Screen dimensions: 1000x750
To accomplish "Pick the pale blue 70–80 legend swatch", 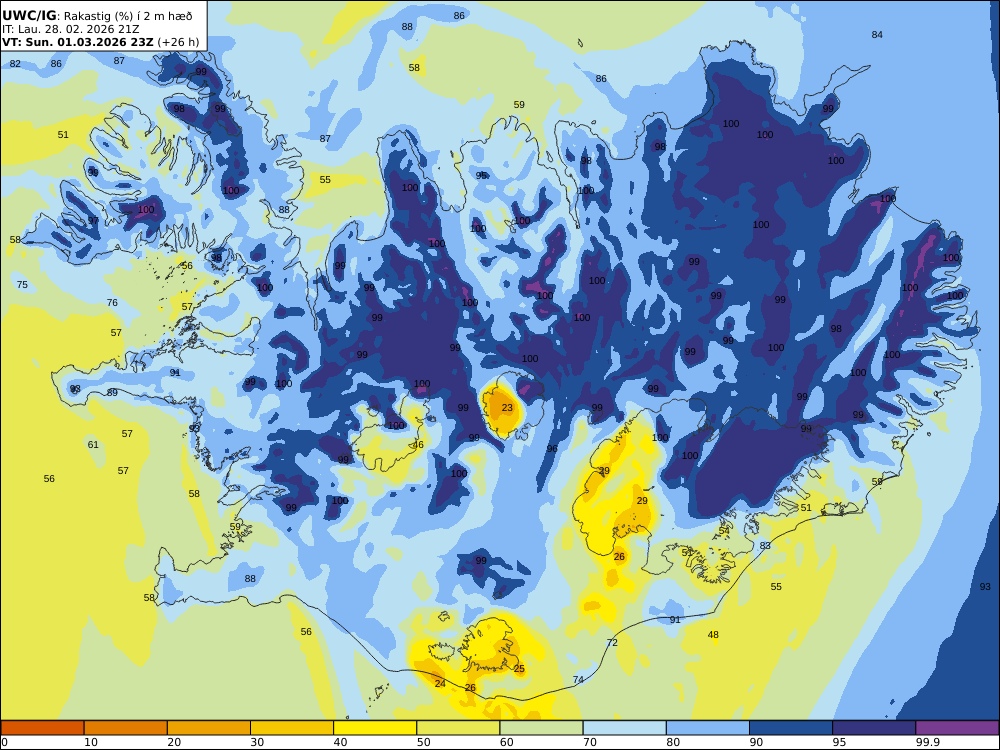I will 624,728.
